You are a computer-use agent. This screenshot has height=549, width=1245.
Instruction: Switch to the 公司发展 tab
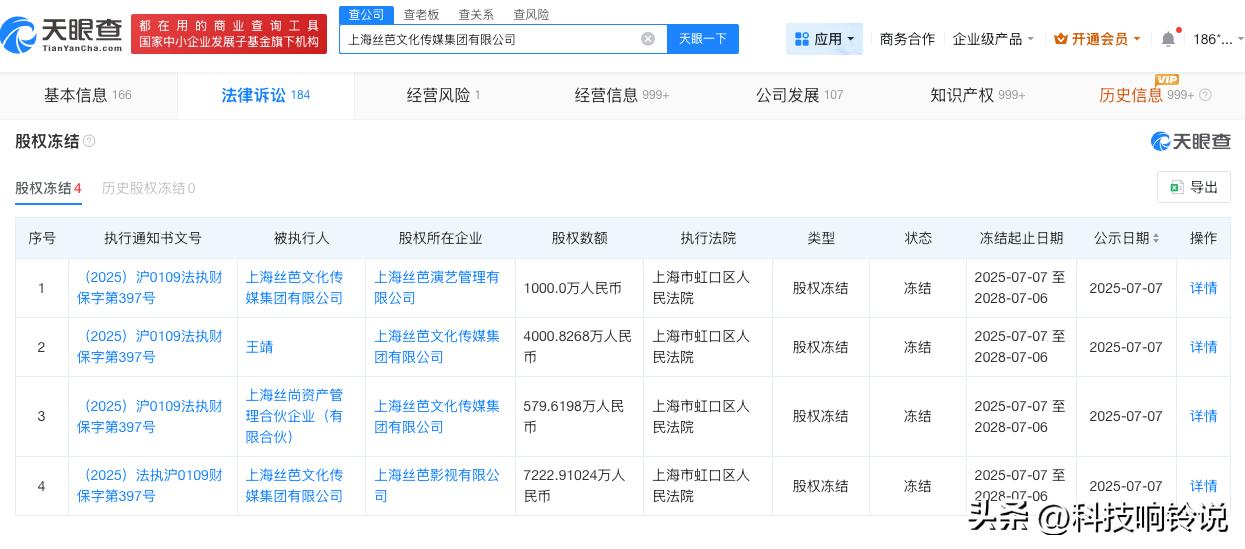[x=799, y=95]
